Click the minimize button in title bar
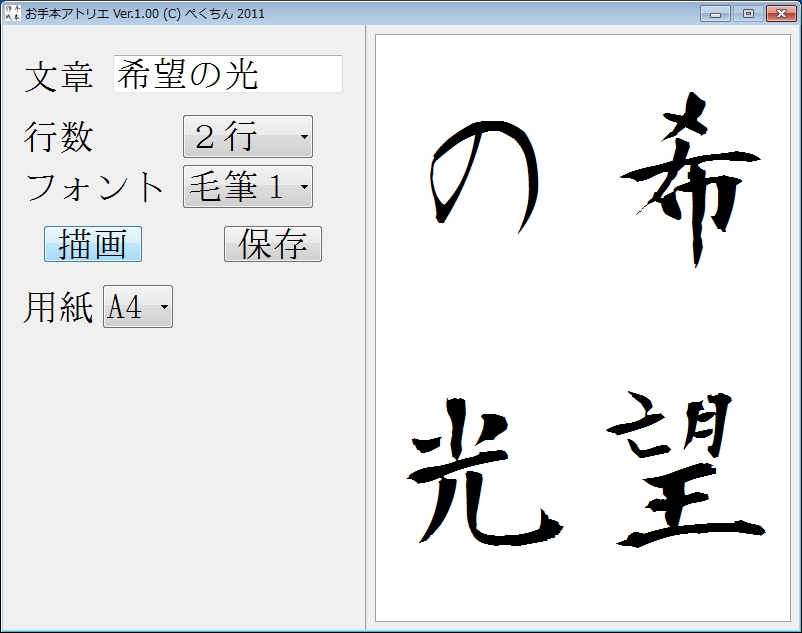This screenshot has width=802, height=633. pyautogui.click(x=715, y=13)
